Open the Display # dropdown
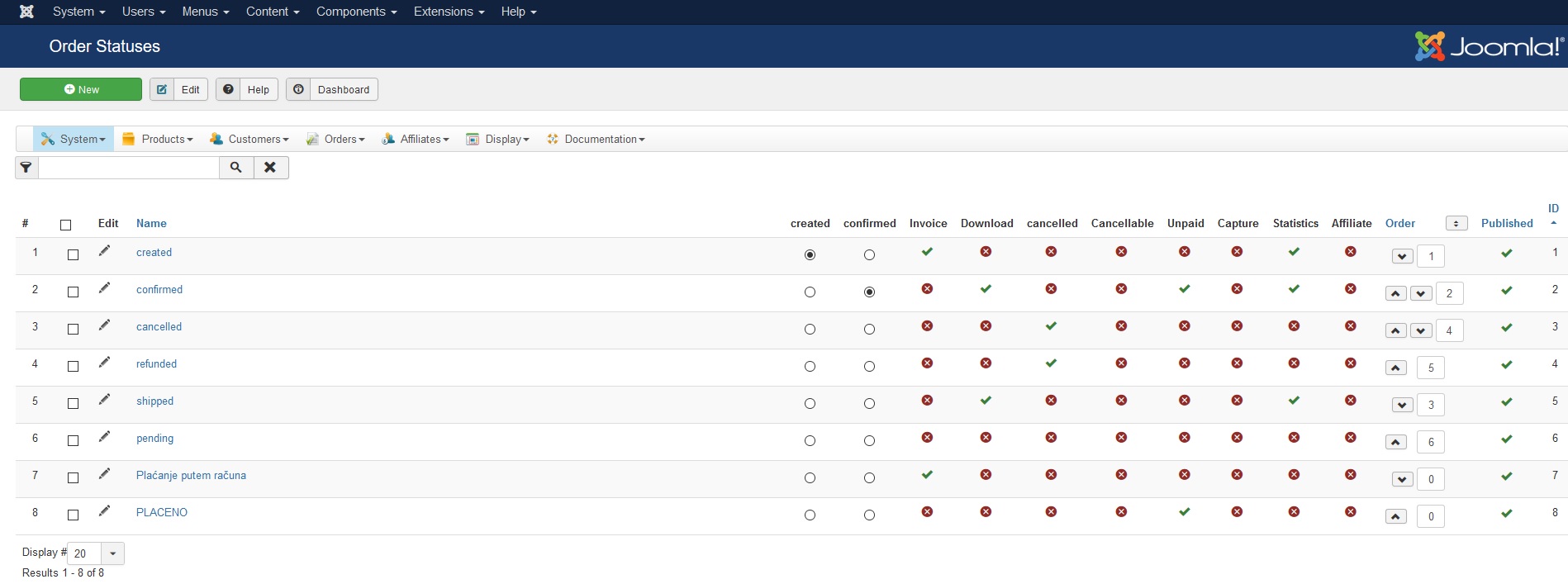 (112, 553)
